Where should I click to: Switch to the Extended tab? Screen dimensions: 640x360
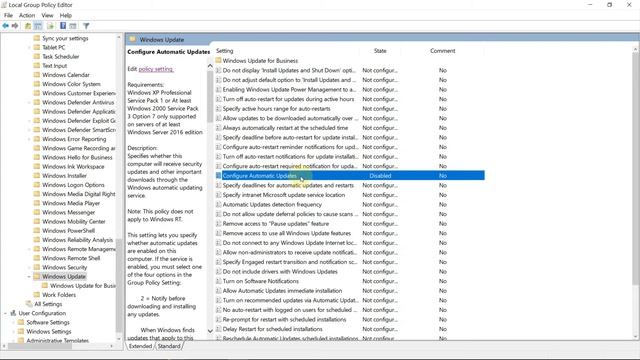[140, 346]
